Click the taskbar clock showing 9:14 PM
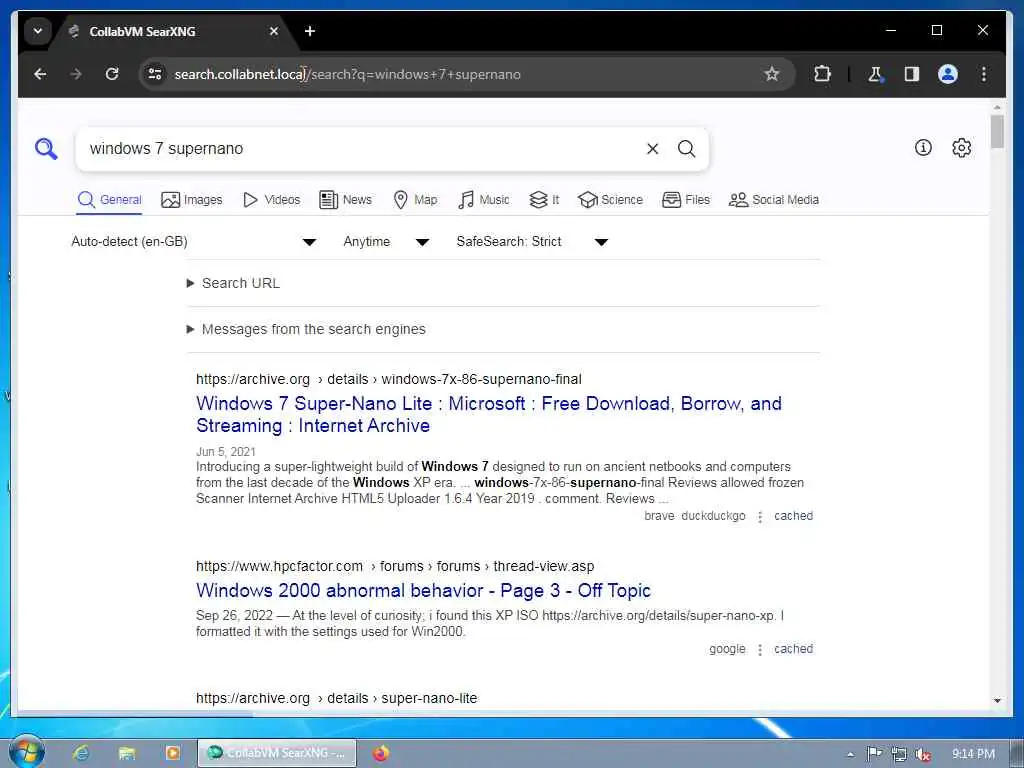1024x768 pixels. click(973, 754)
